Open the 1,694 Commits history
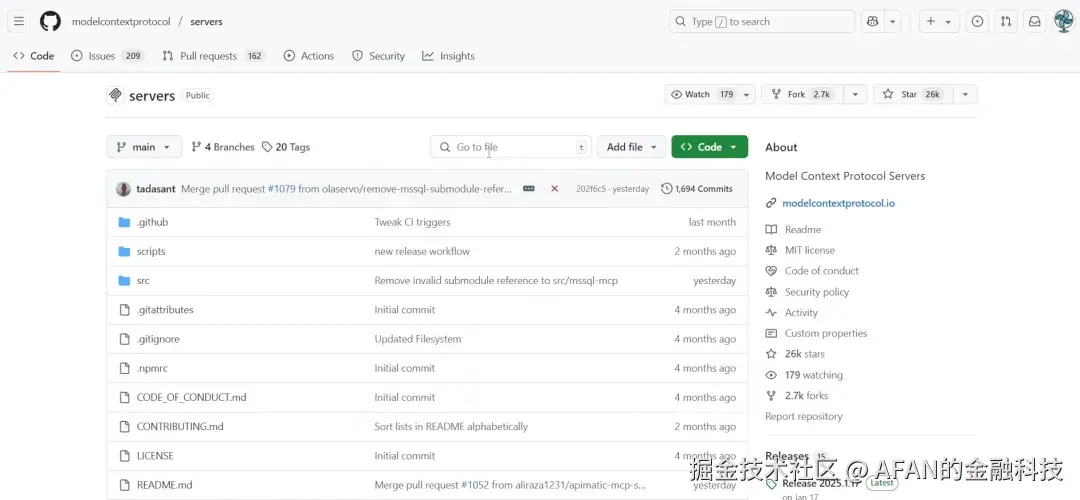The width and height of the screenshot is (1080, 500). point(696,189)
